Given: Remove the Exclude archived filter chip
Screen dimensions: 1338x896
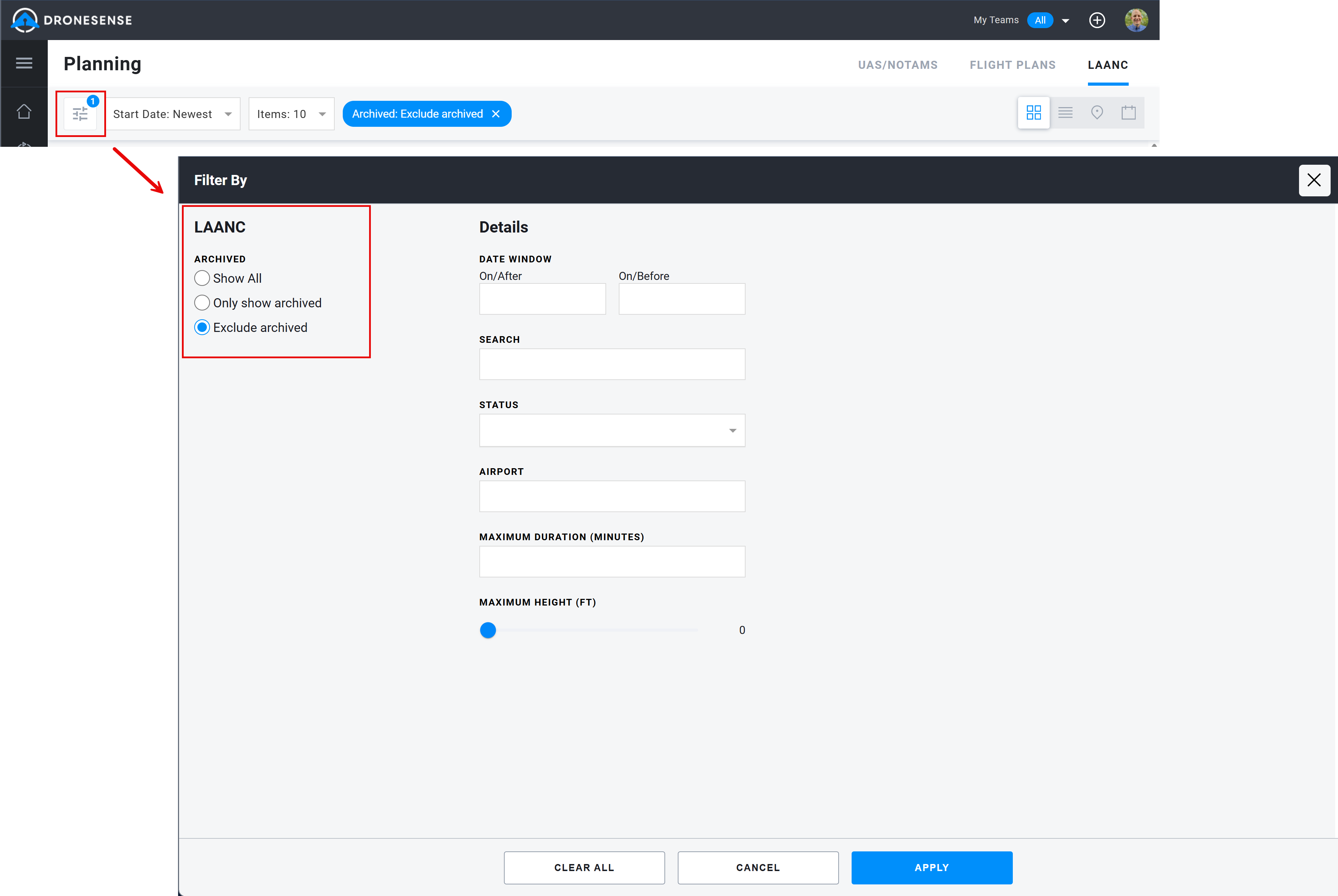Looking at the screenshot, I should click(x=496, y=114).
